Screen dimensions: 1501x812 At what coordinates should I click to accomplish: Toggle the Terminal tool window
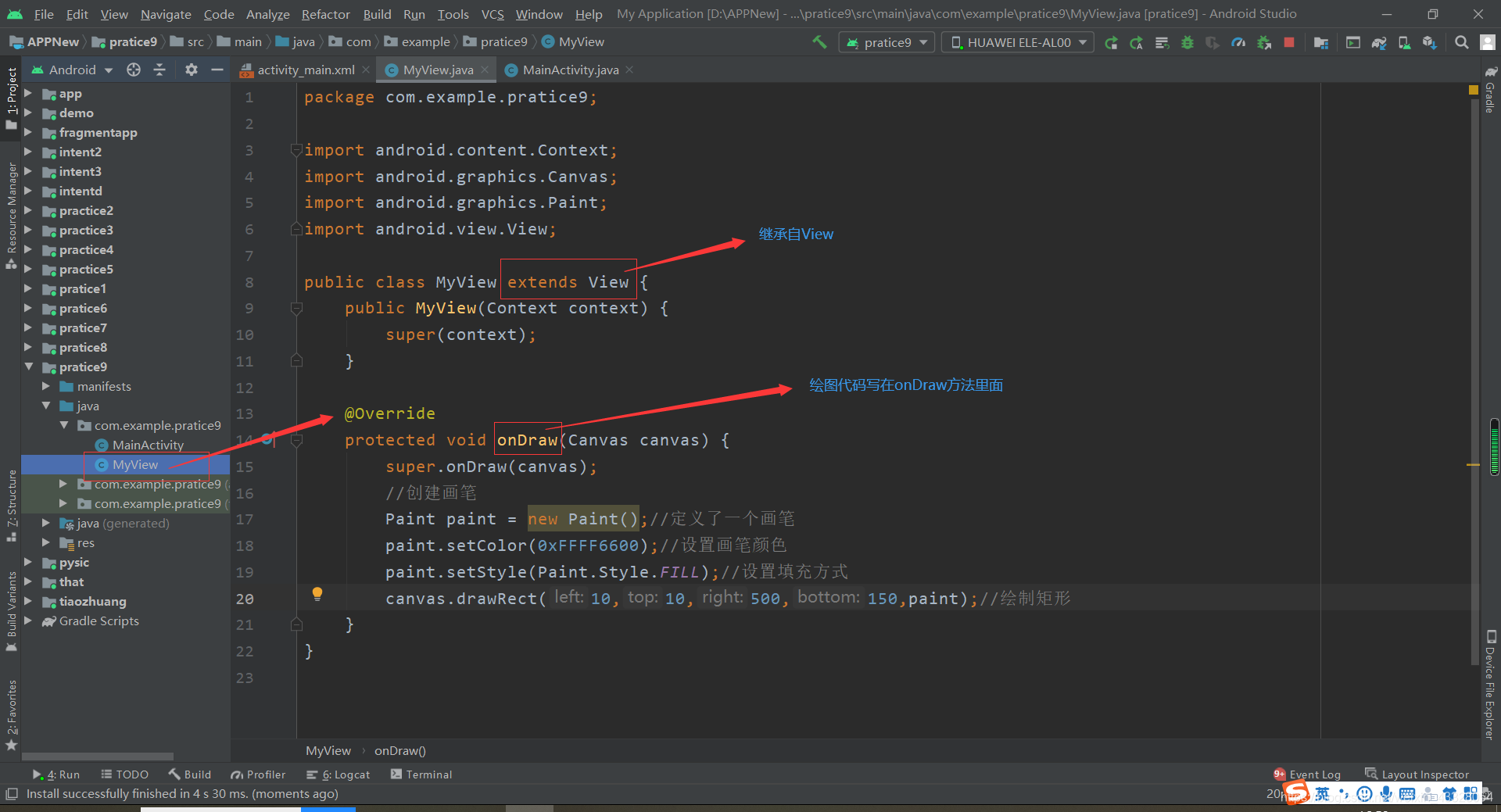click(x=421, y=774)
